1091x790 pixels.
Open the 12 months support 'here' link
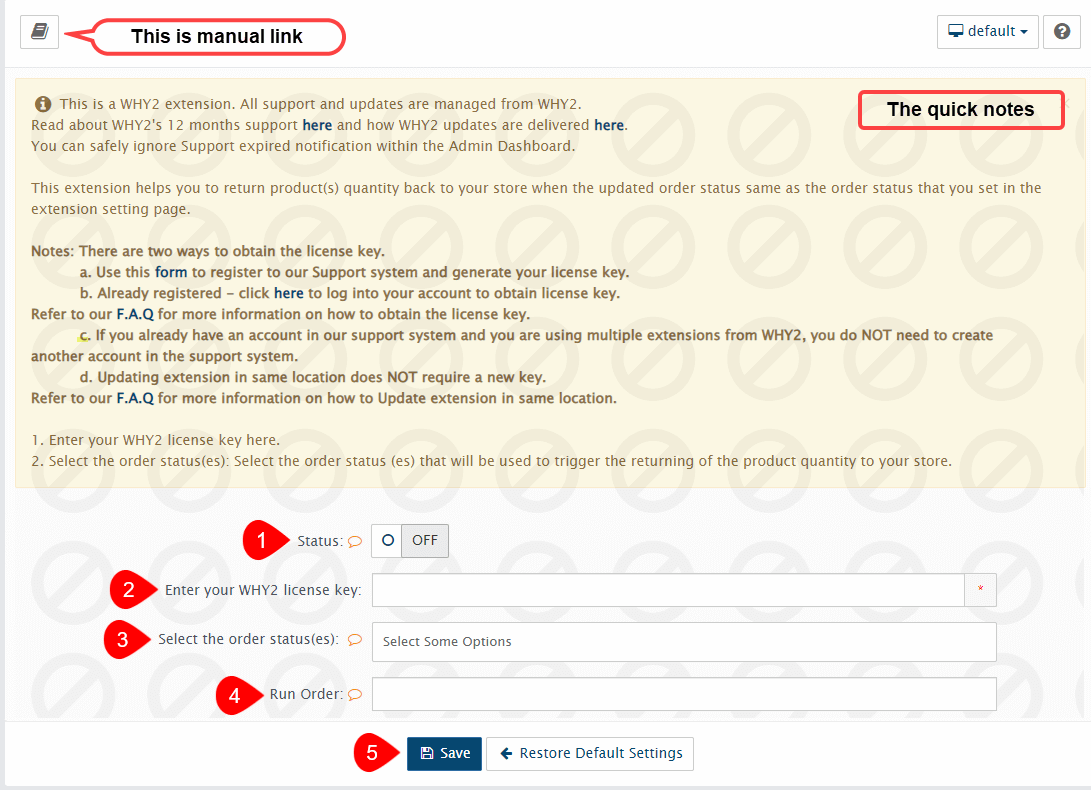317,126
